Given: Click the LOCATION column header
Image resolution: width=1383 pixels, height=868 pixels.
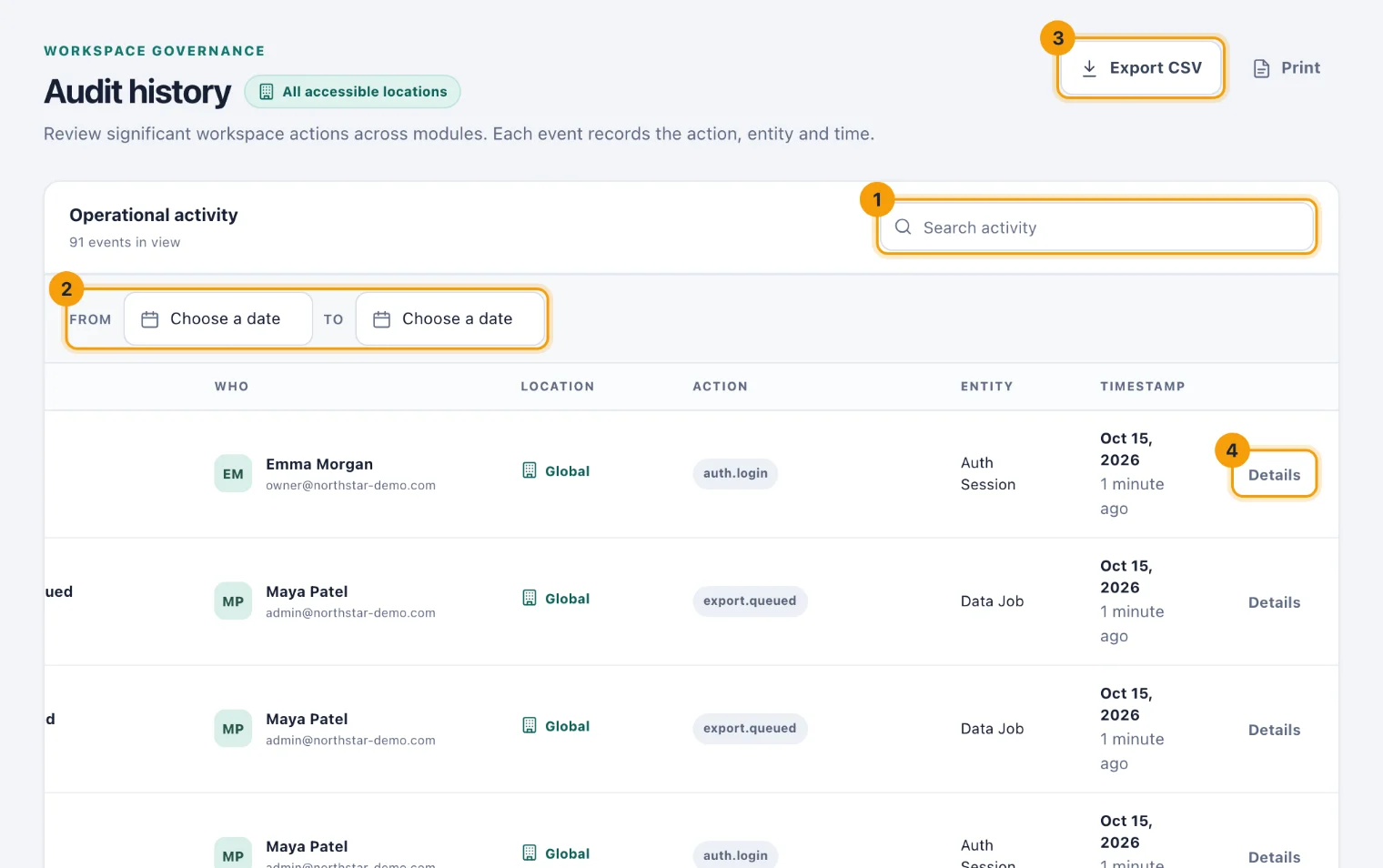Looking at the screenshot, I should pyautogui.click(x=558, y=387).
